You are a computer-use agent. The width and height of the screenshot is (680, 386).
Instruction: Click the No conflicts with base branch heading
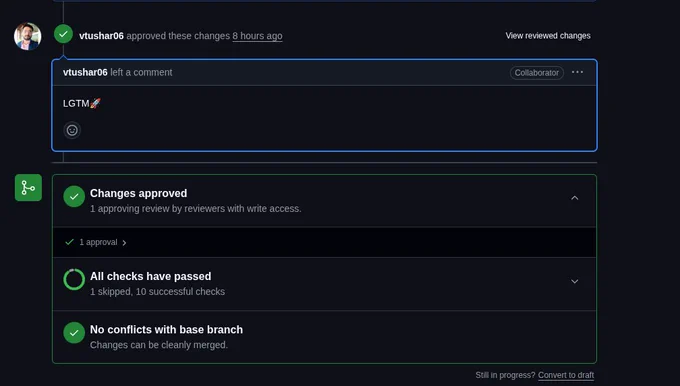coord(167,330)
